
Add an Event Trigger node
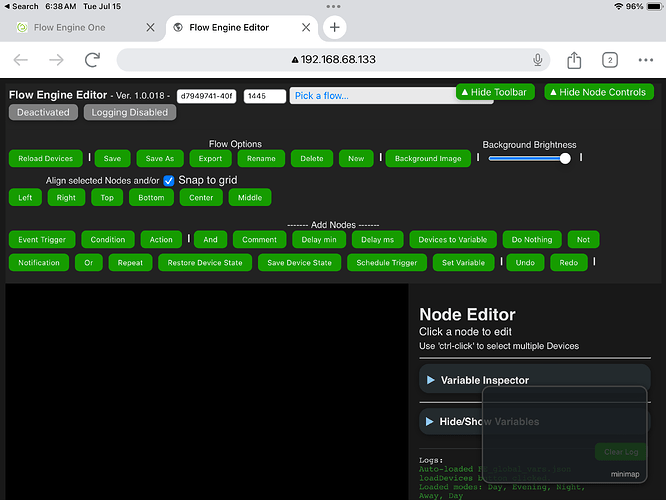point(42,240)
